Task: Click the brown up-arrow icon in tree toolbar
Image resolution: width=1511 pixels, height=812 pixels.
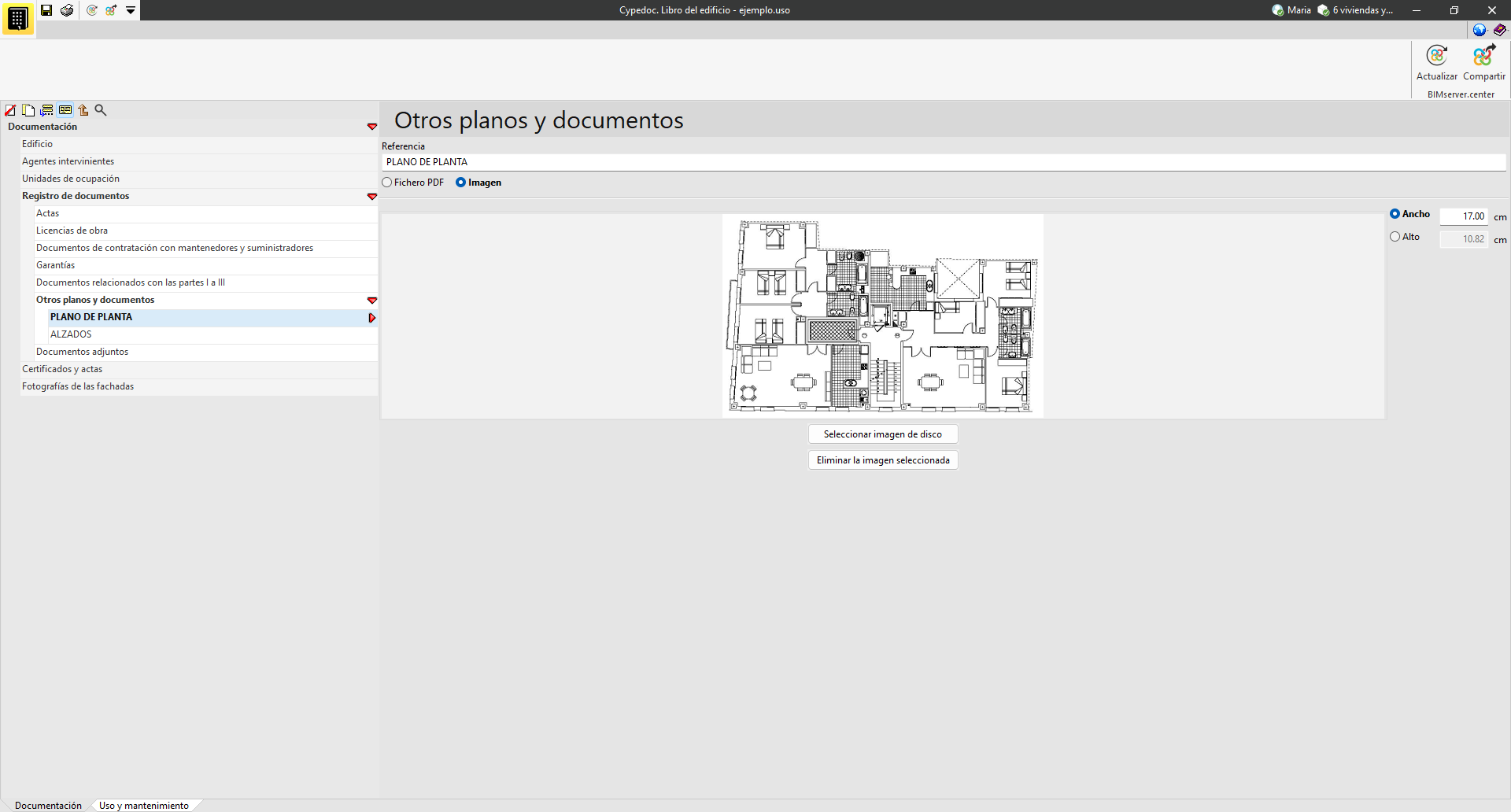Action: click(83, 110)
